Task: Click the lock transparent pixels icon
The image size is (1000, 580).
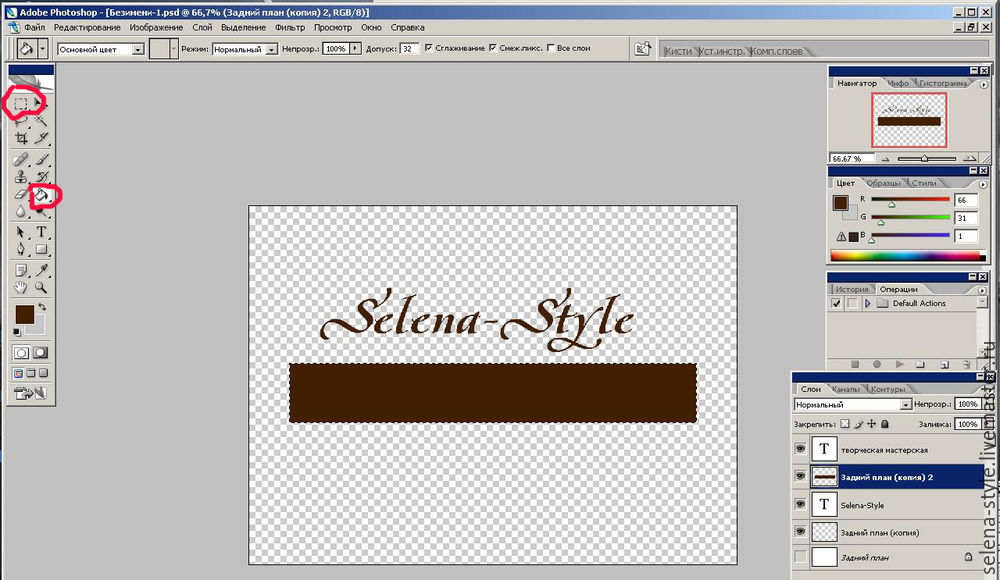Action: click(845, 424)
